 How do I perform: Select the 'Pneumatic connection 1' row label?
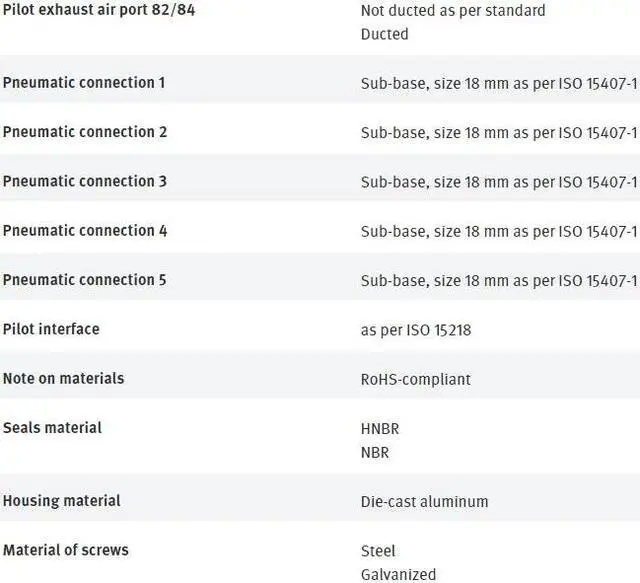84,82
